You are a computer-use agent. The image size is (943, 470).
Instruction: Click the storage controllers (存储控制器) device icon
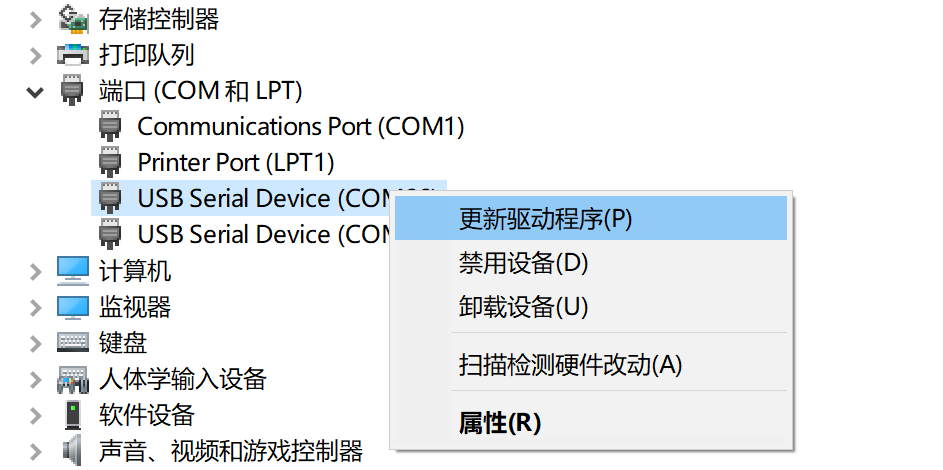pos(73,20)
